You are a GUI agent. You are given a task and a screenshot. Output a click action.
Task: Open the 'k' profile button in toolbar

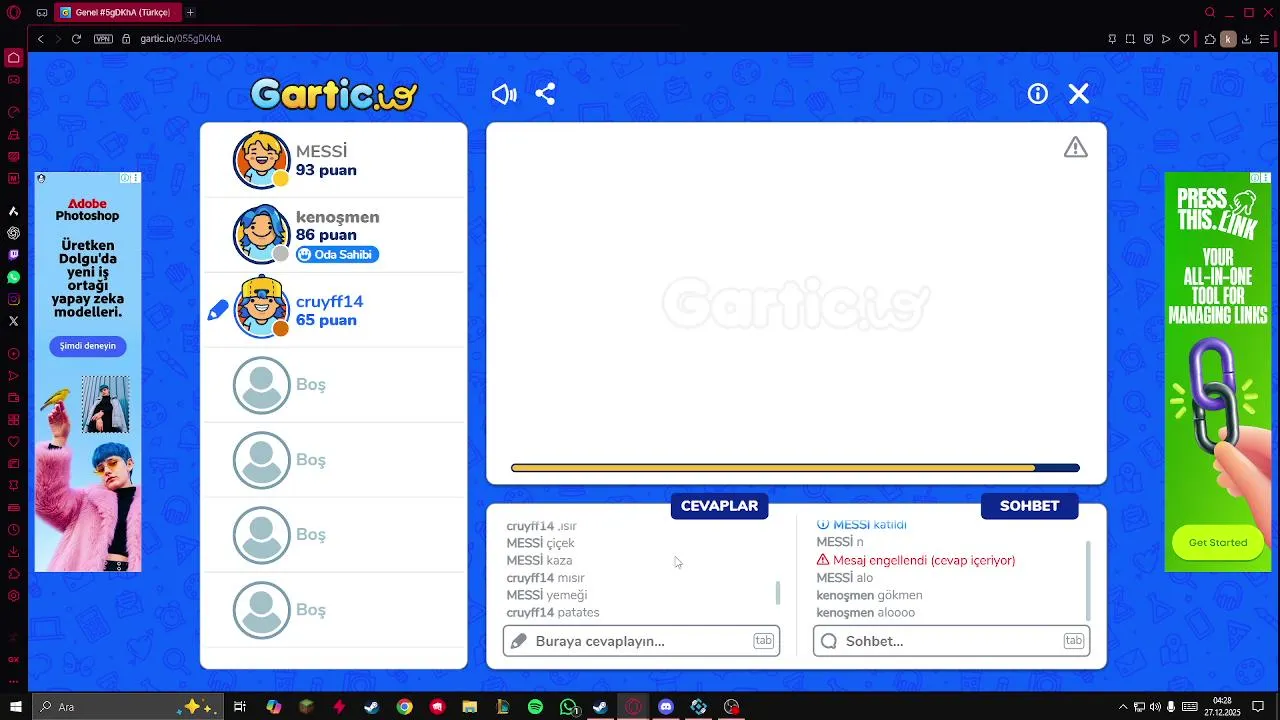[x=1229, y=39]
